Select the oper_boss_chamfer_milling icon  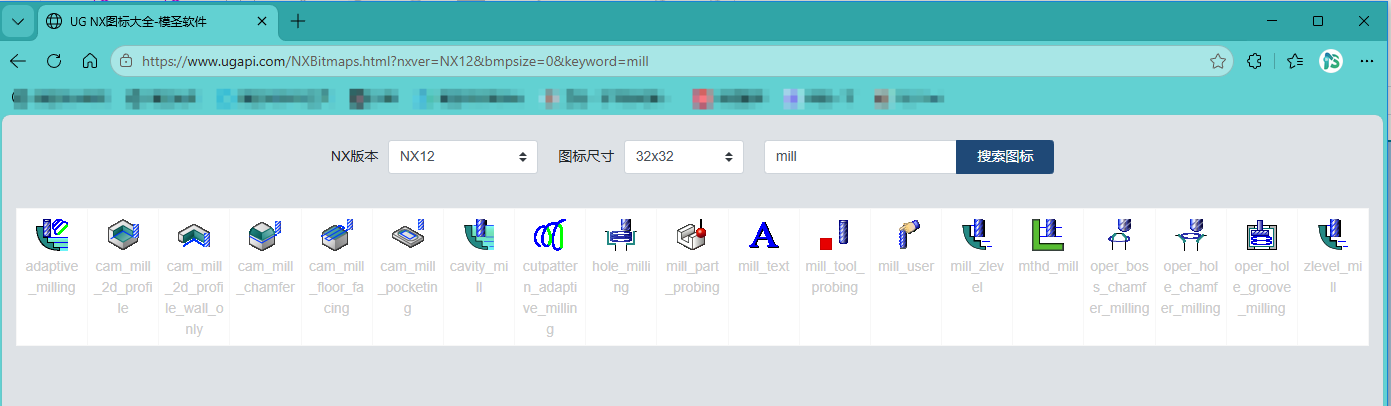(x=1120, y=235)
